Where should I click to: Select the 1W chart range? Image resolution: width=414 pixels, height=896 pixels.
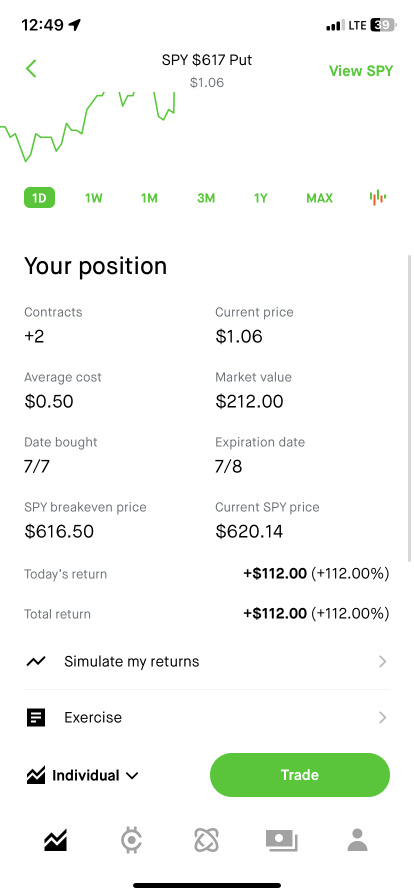(94, 198)
